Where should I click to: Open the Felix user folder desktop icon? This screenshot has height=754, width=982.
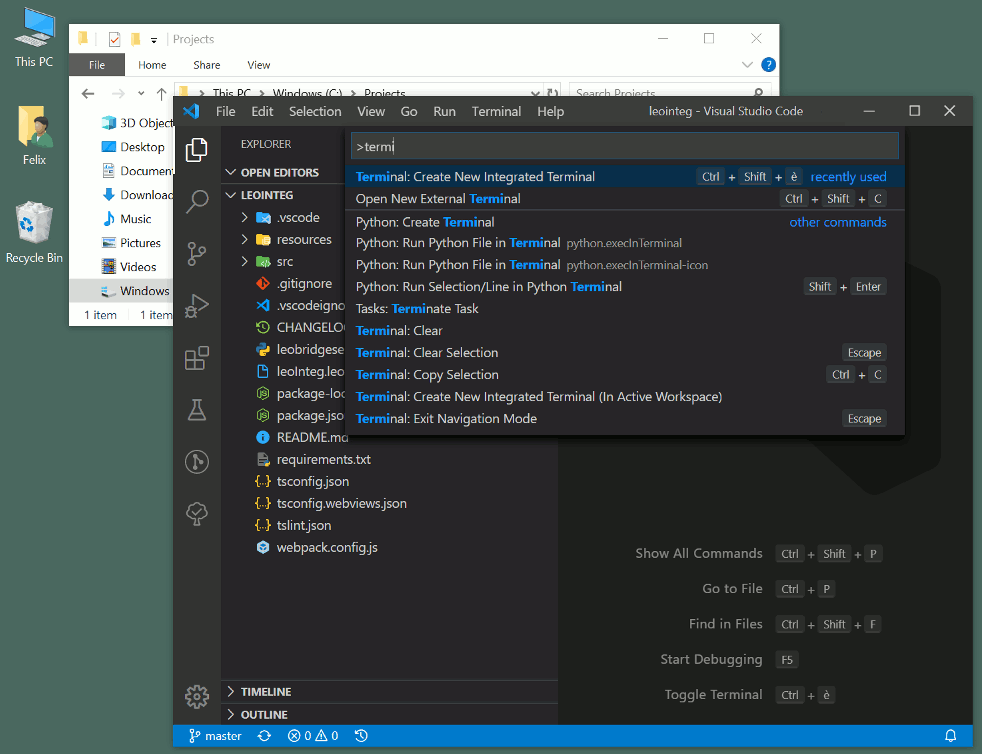[x=34, y=135]
